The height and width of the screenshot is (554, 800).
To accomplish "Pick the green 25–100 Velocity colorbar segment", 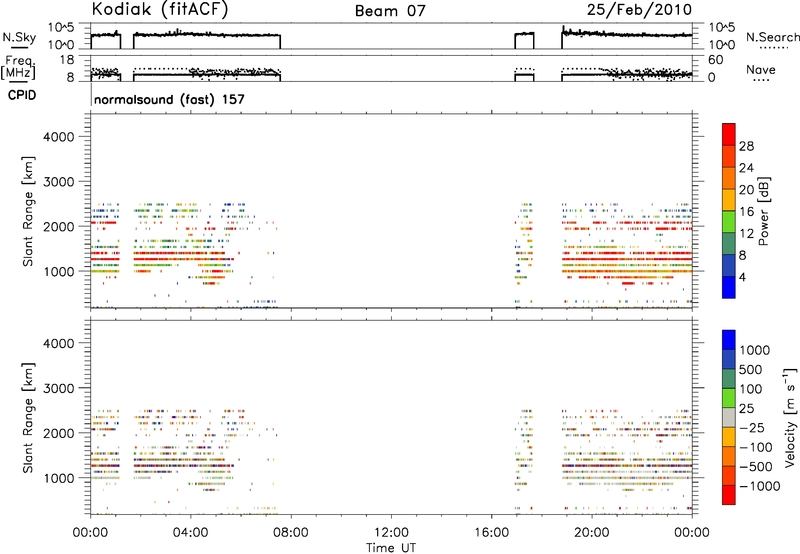I will click(x=729, y=398).
